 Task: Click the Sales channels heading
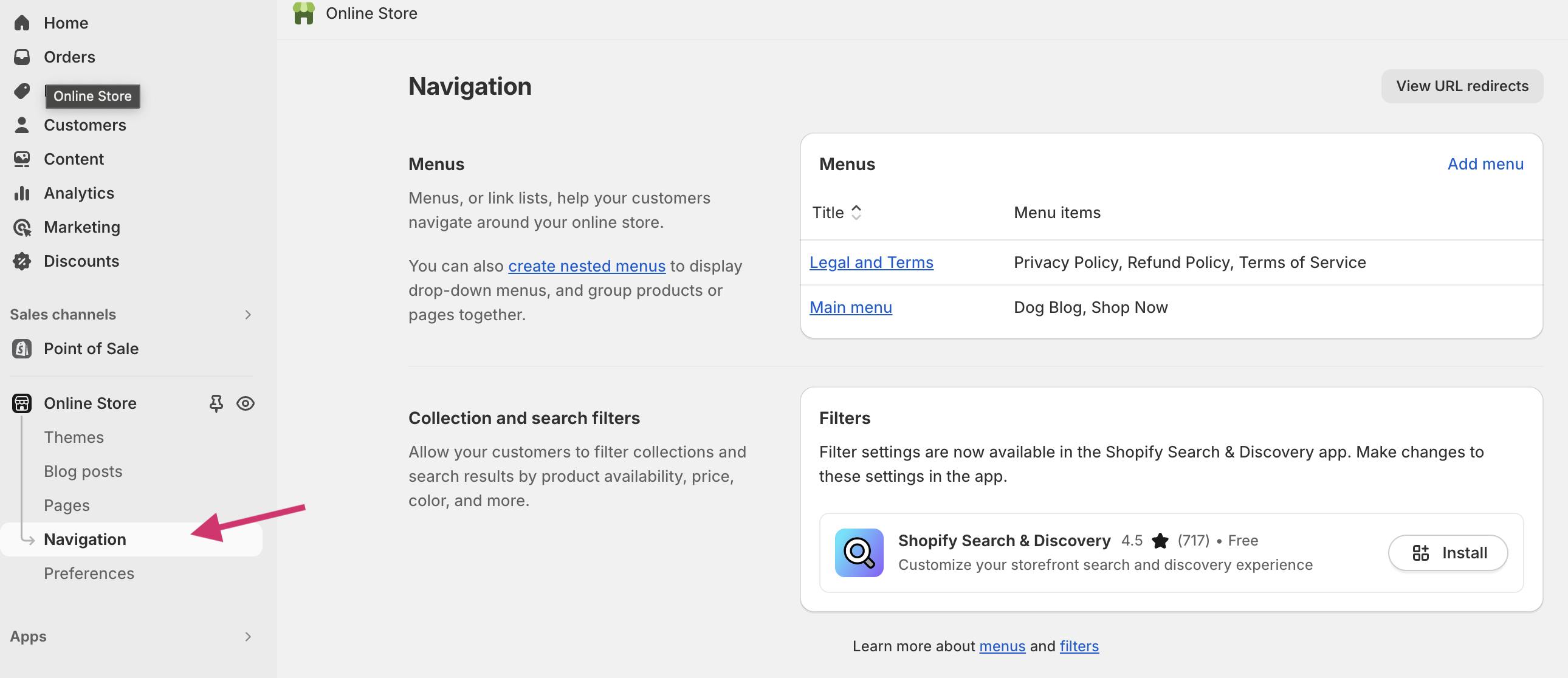pyautogui.click(x=63, y=315)
